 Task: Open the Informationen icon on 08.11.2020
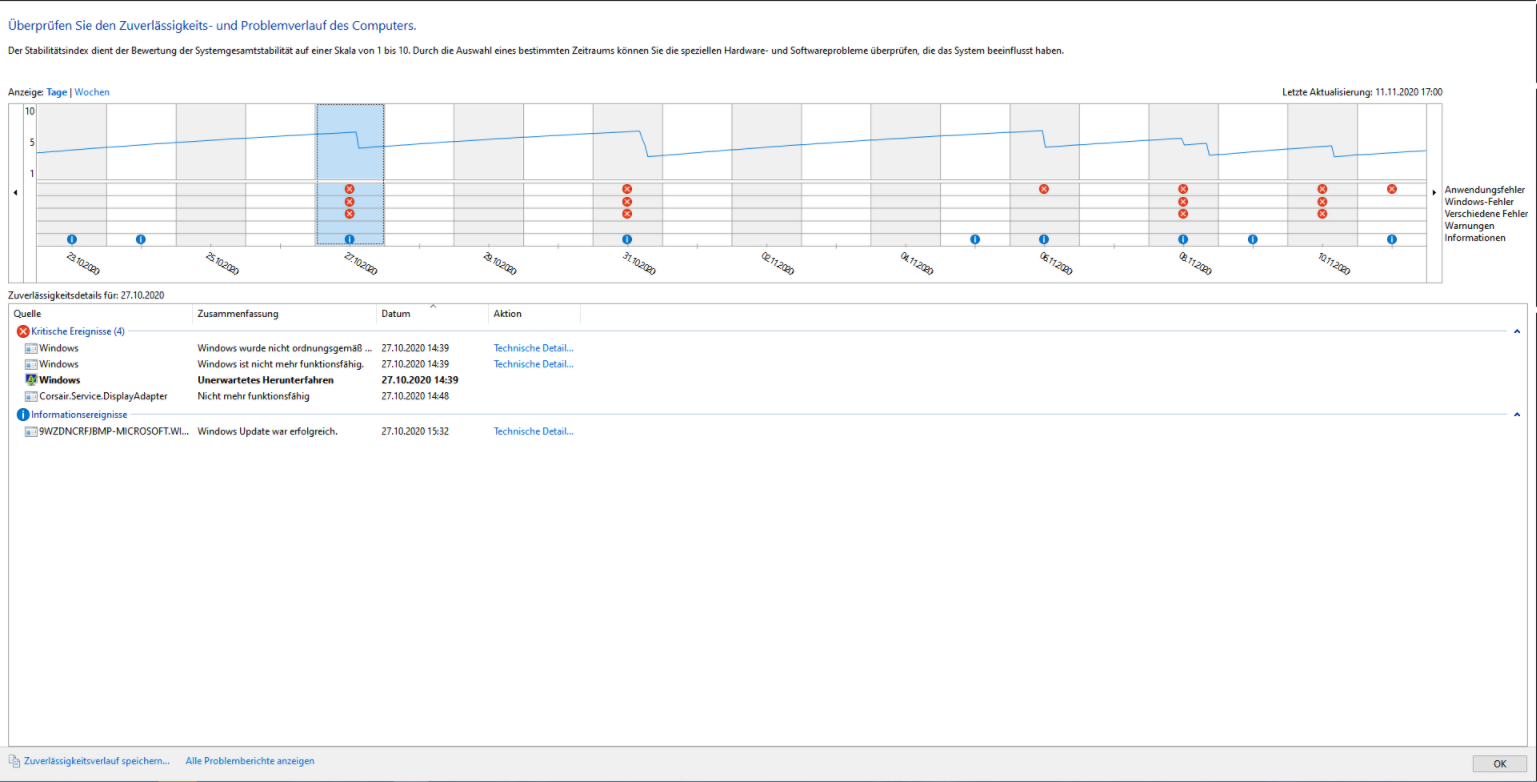(1183, 239)
